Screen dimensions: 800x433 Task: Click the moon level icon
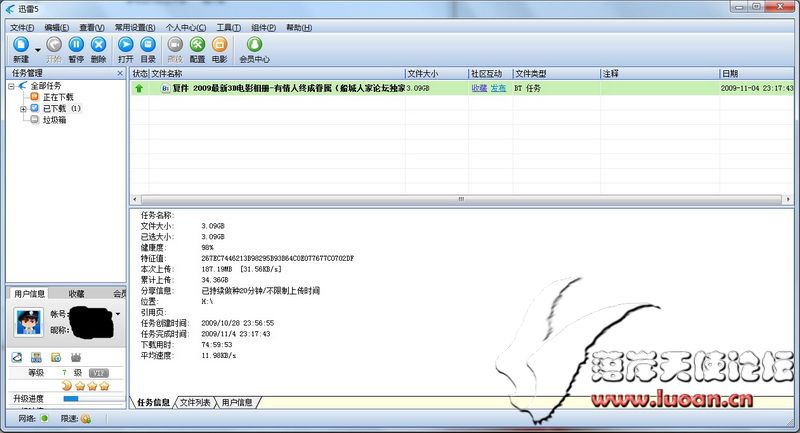67,386
